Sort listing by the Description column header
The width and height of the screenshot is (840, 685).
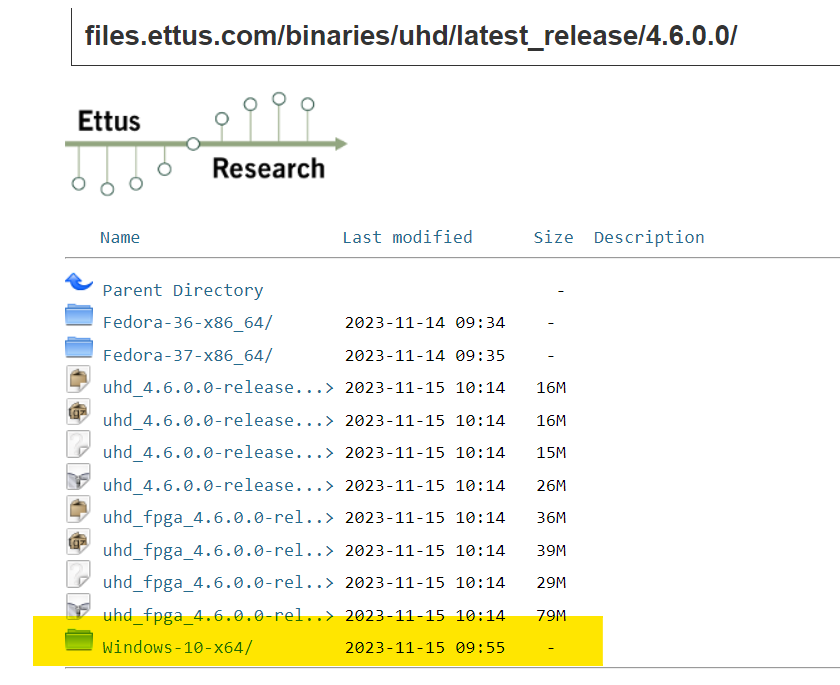[649, 237]
